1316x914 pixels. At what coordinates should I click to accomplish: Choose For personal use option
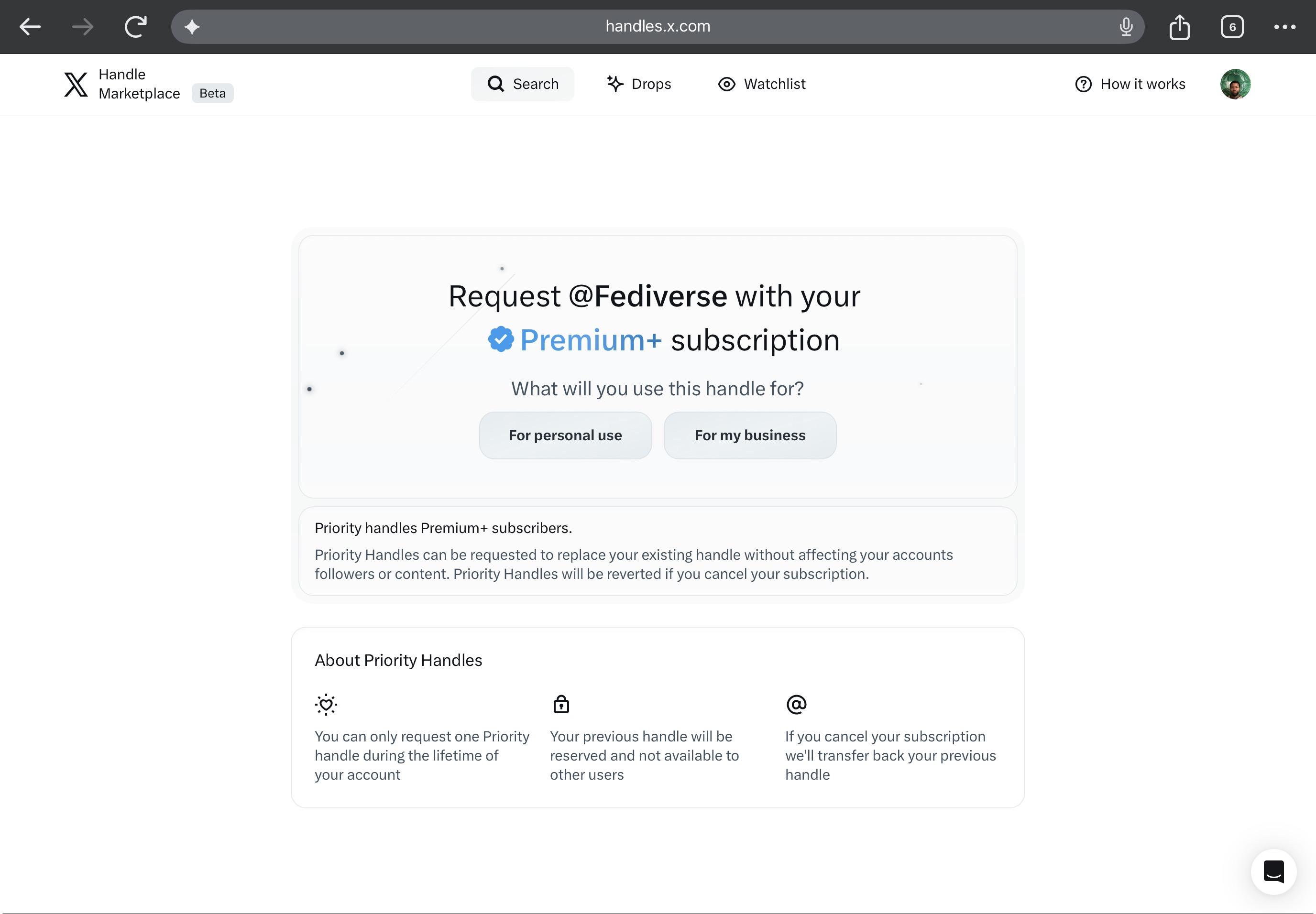[565, 435]
